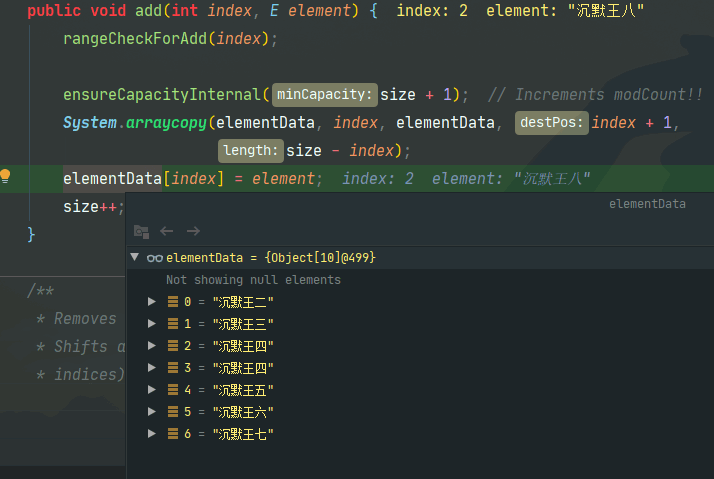Select the value "沉默王三" at index 1
Image resolution: width=714 pixels, height=479 pixels.
[243, 324]
